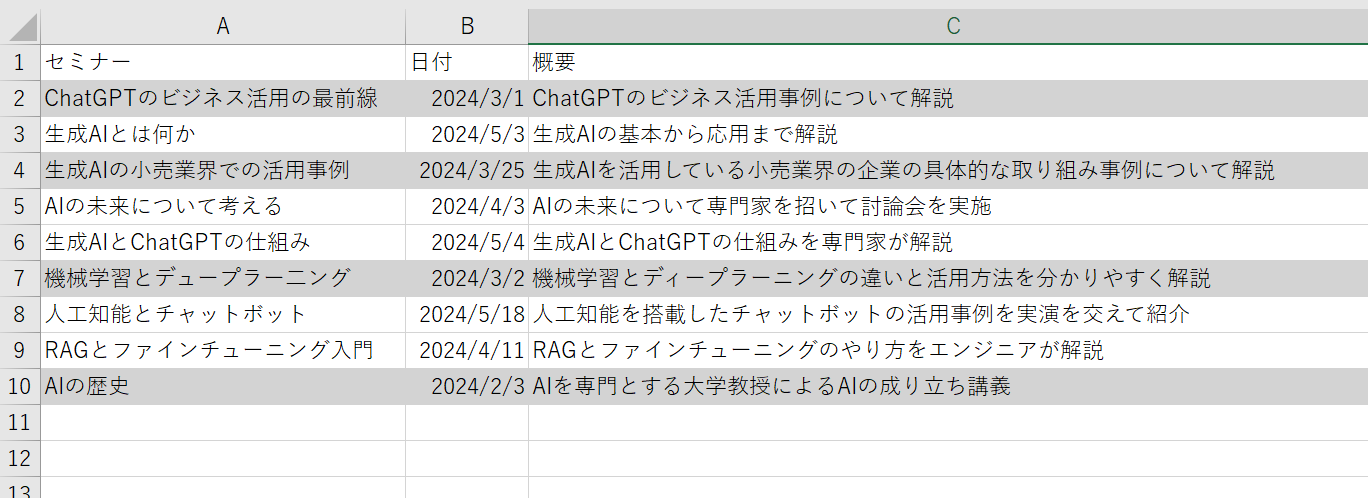
Task: Click the 日付 header cell
Action: [x=467, y=62]
